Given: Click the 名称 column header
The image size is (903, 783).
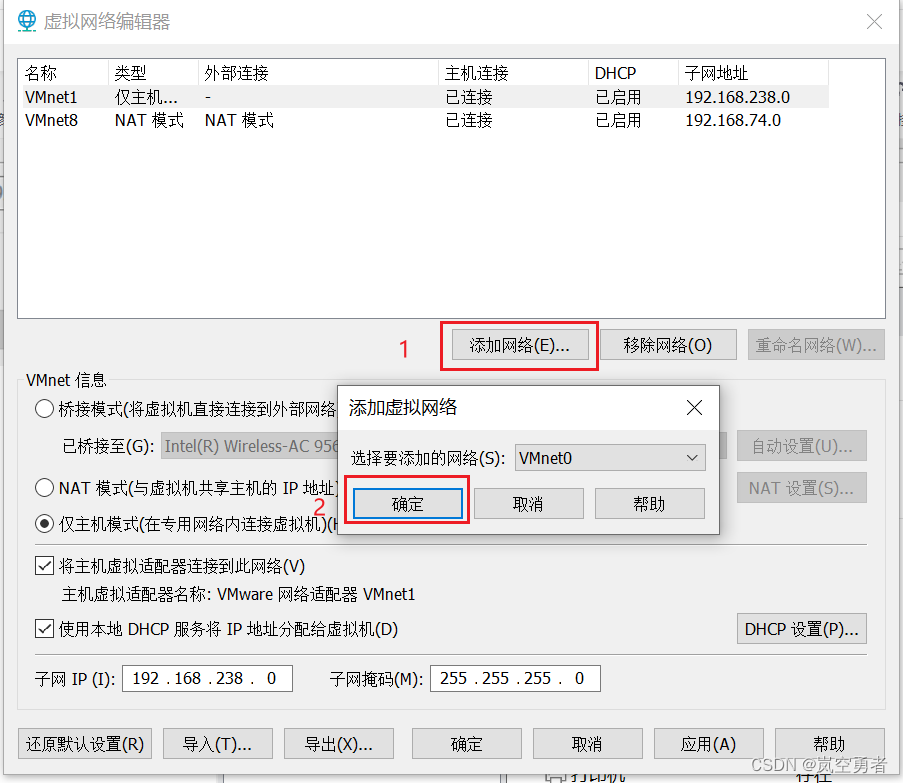Looking at the screenshot, I should pos(65,73).
